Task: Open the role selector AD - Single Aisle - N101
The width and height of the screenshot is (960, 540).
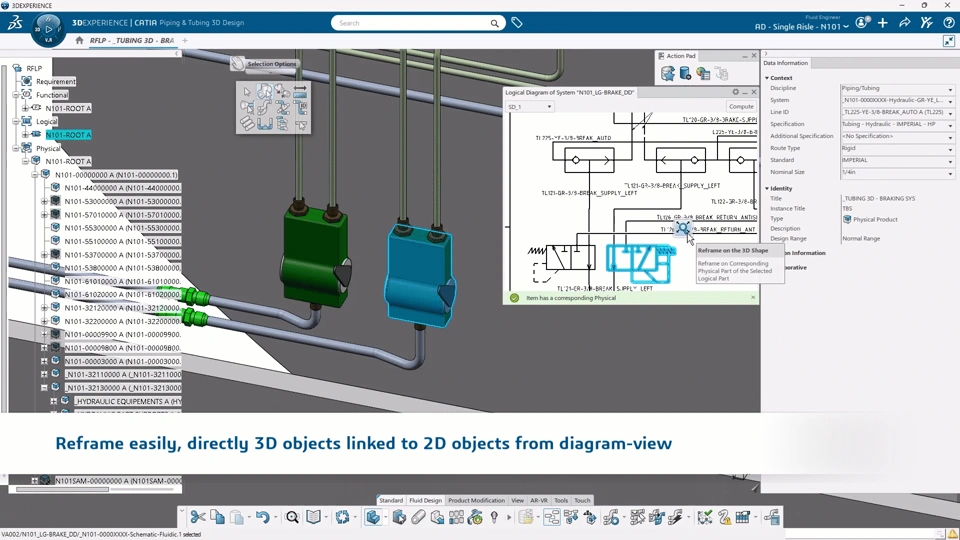Action: coord(801,27)
